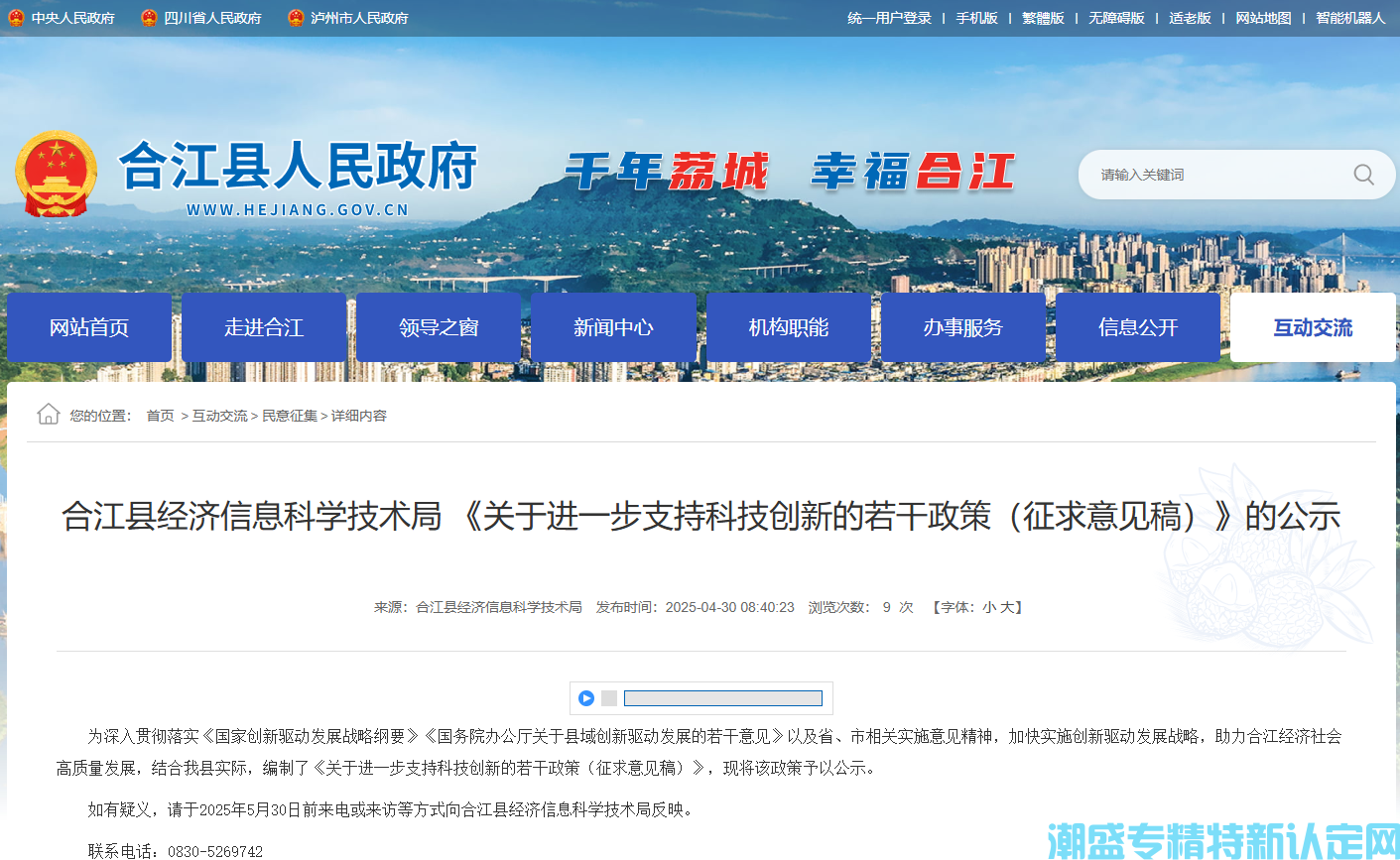Open the 四川省人民政府 link
Screen dimensions: 1400x860
[x=213, y=18]
